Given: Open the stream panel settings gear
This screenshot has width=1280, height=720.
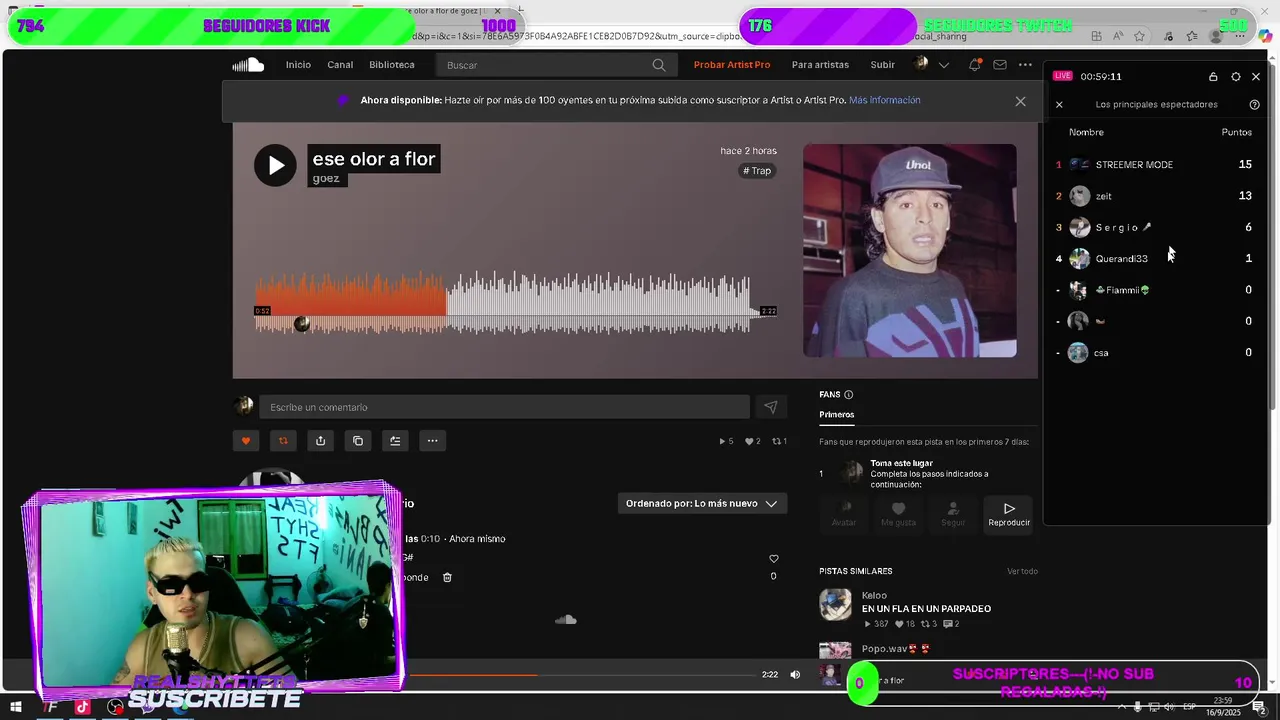Looking at the screenshot, I should pyautogui.click(x=1236, y=77).
